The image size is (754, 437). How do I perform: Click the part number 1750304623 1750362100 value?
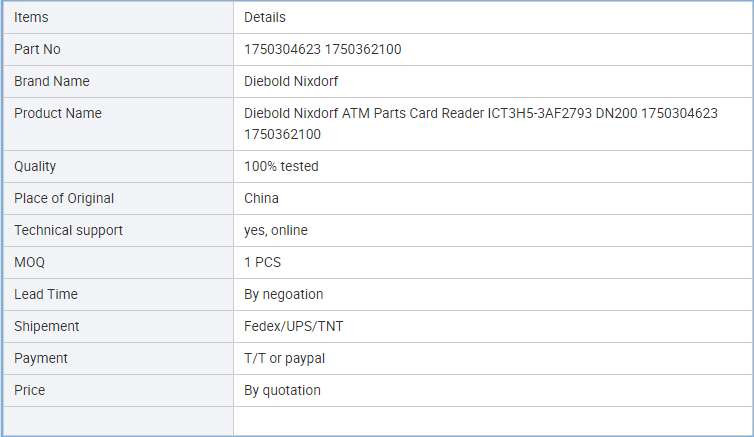click(x=323, y=50)
